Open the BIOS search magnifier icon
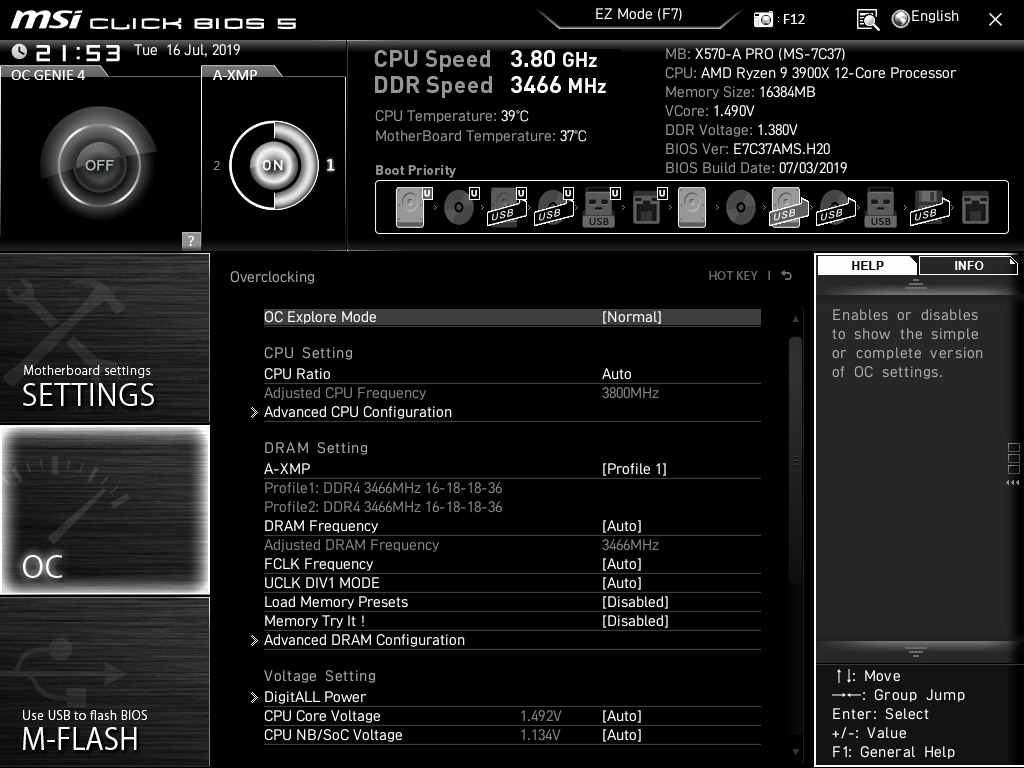 [x=867, y=19]
